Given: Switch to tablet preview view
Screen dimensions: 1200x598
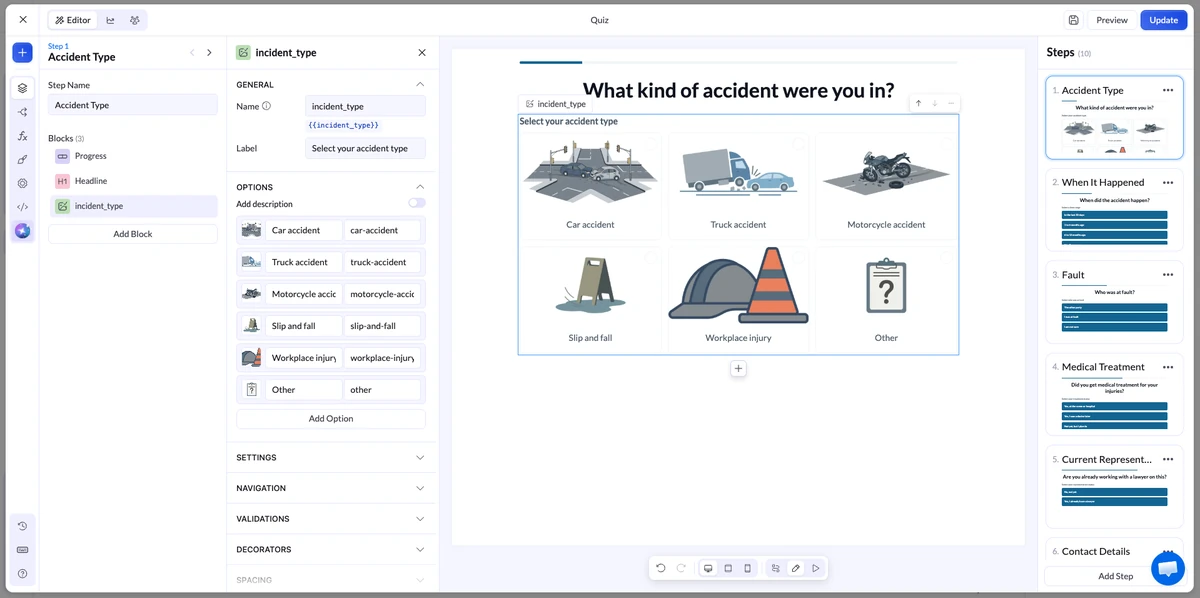Looking at the screenshot, I should (x=728, y=568).
